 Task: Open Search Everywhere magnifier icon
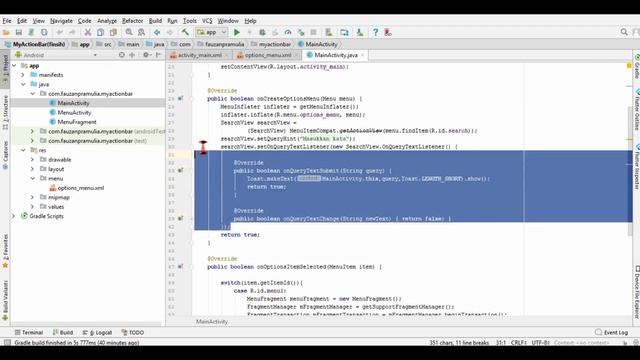(624, 32)
